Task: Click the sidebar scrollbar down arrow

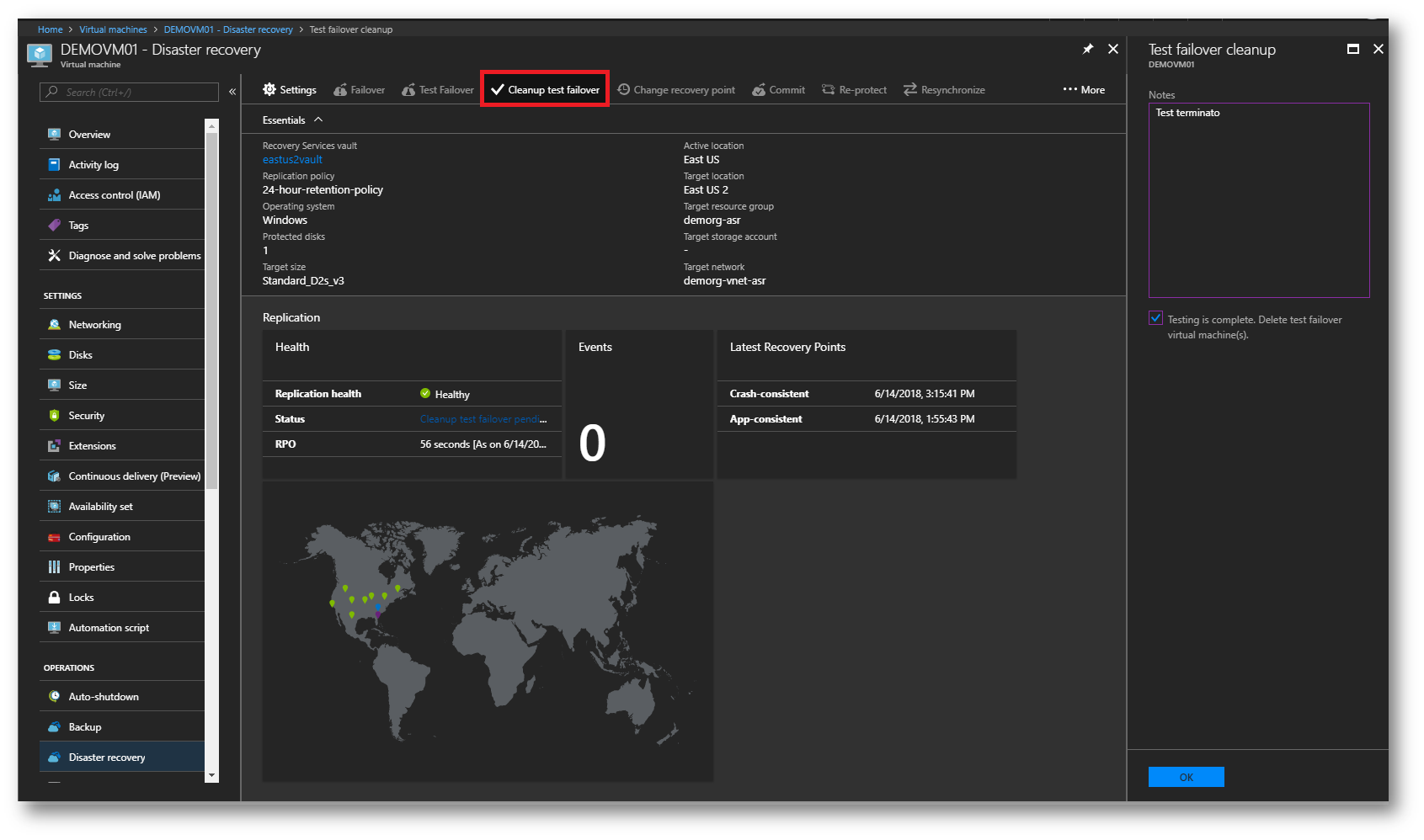Action: 211,775
